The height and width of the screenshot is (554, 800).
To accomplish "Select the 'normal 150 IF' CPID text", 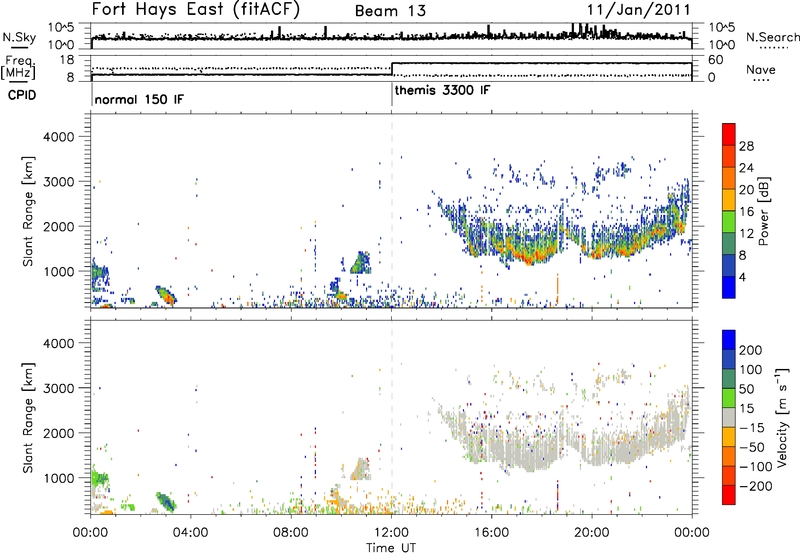I will coord(139,99).
